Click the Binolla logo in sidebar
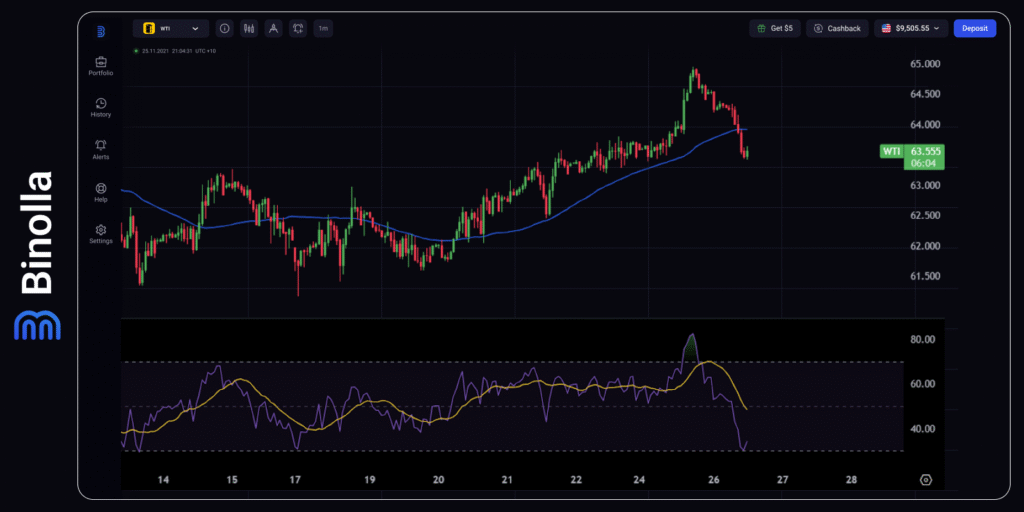Screen dimensions: 1024x512 (x=101, y=31)
